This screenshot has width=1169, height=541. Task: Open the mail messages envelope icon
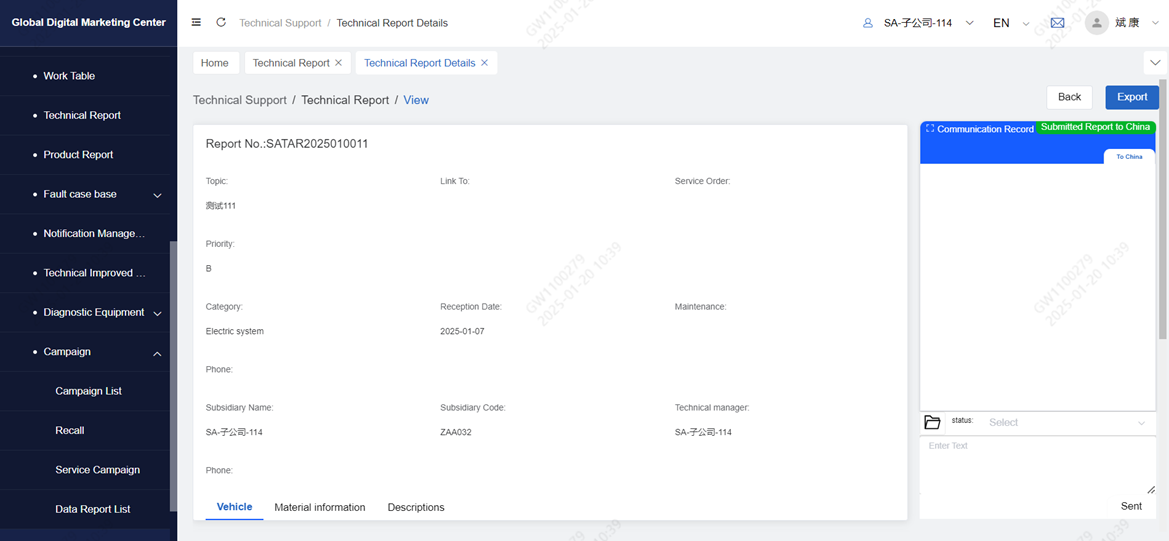(1057, 22)
